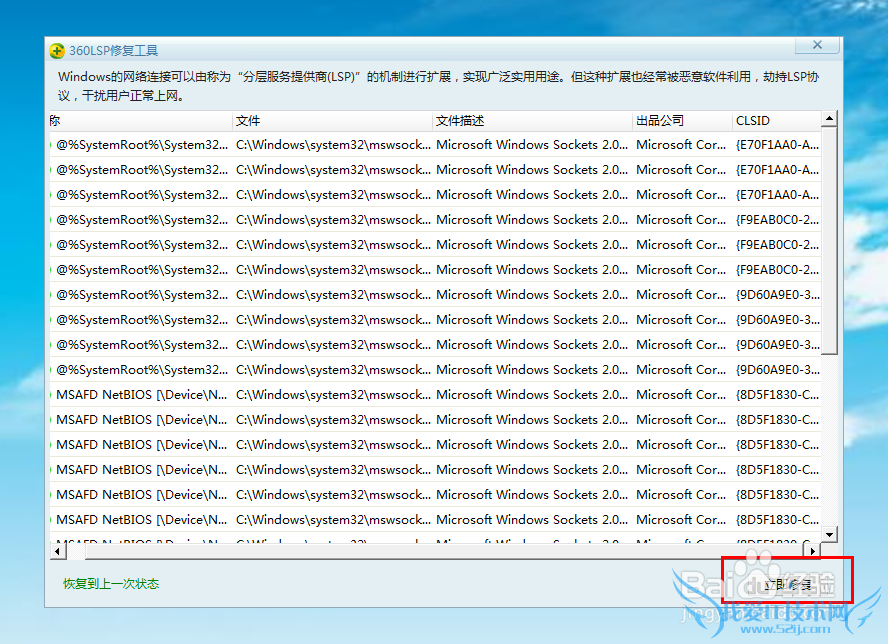
Task: Click the horizontal scrollbar left arrow
Action: 58,551
